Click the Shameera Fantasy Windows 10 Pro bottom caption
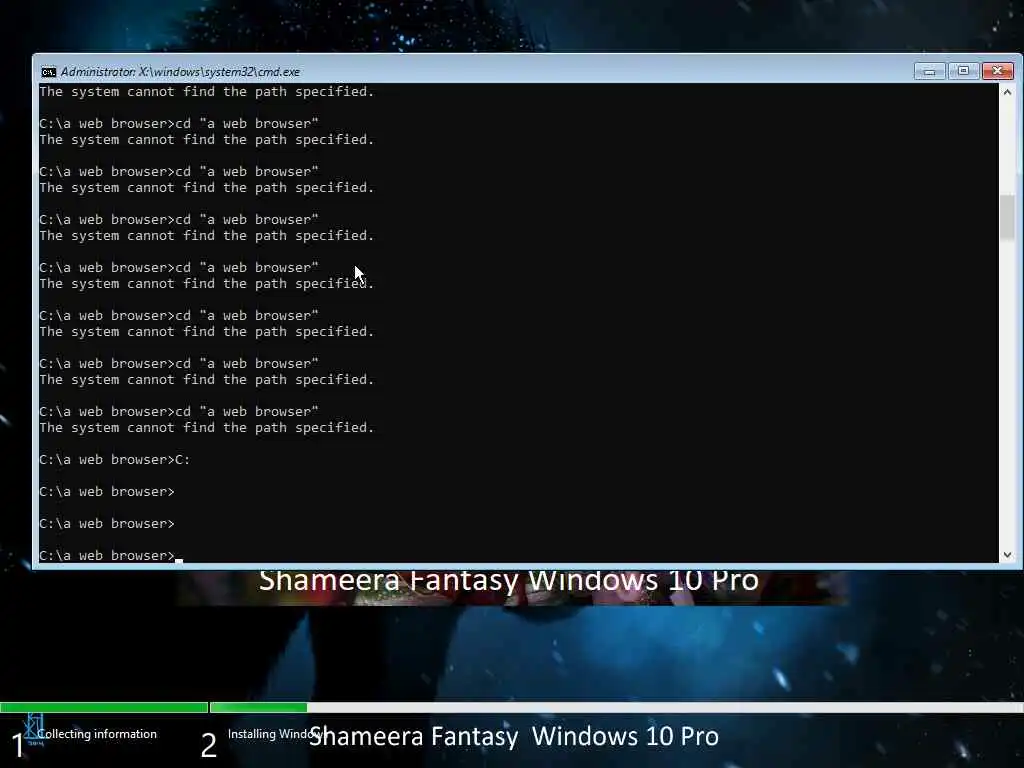Viewport: 1024px width, 768px height. (x=513, y=737)
